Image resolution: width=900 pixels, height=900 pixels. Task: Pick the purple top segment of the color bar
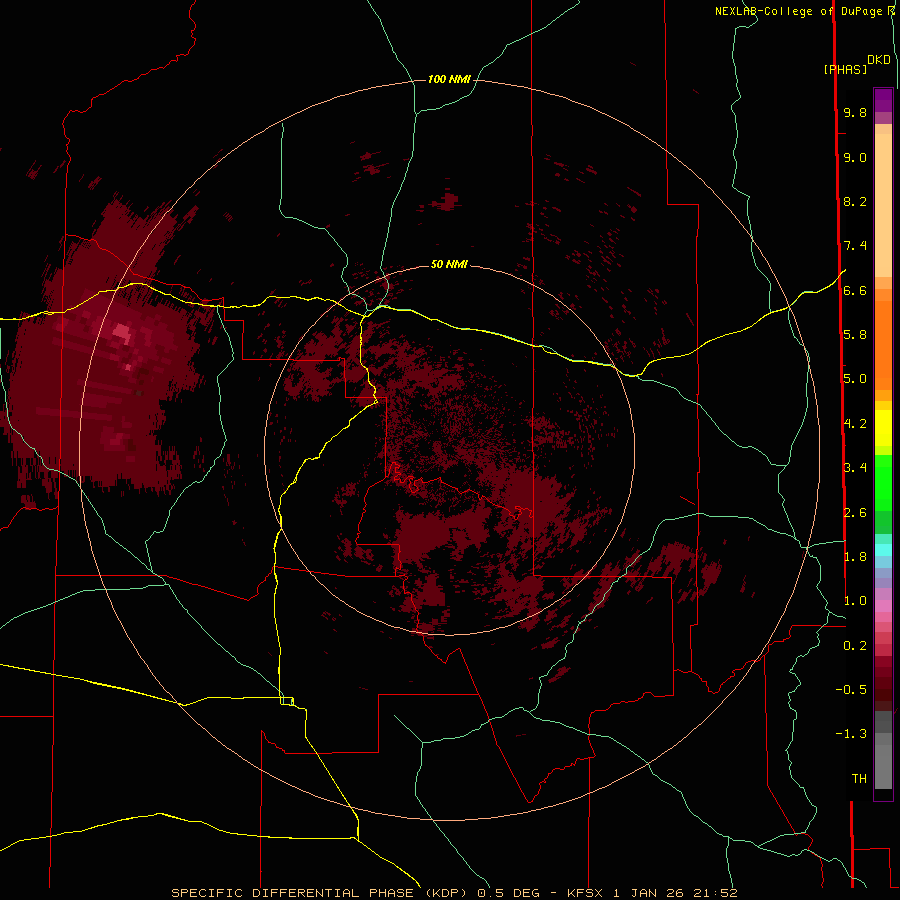pos(883,100)
